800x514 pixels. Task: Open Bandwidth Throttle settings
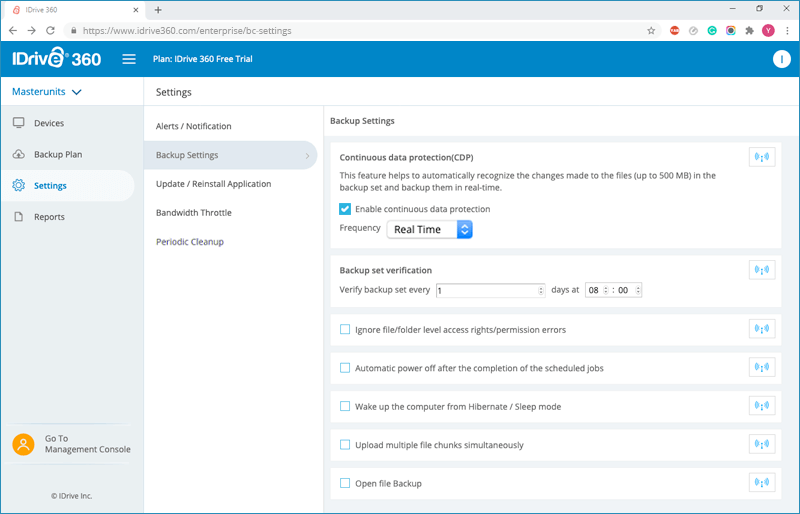click(x=193, y=212)
